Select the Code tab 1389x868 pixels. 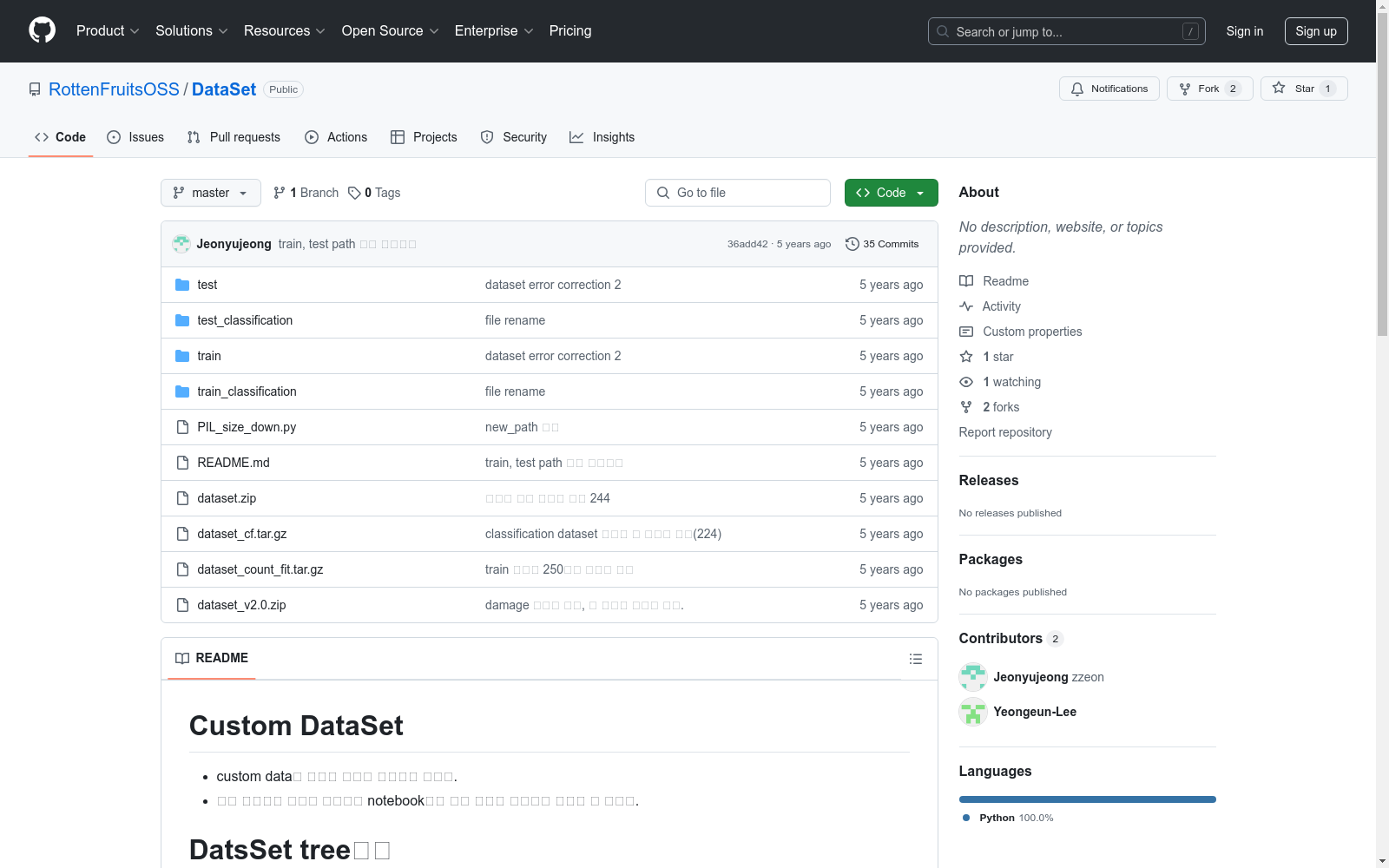61,137
